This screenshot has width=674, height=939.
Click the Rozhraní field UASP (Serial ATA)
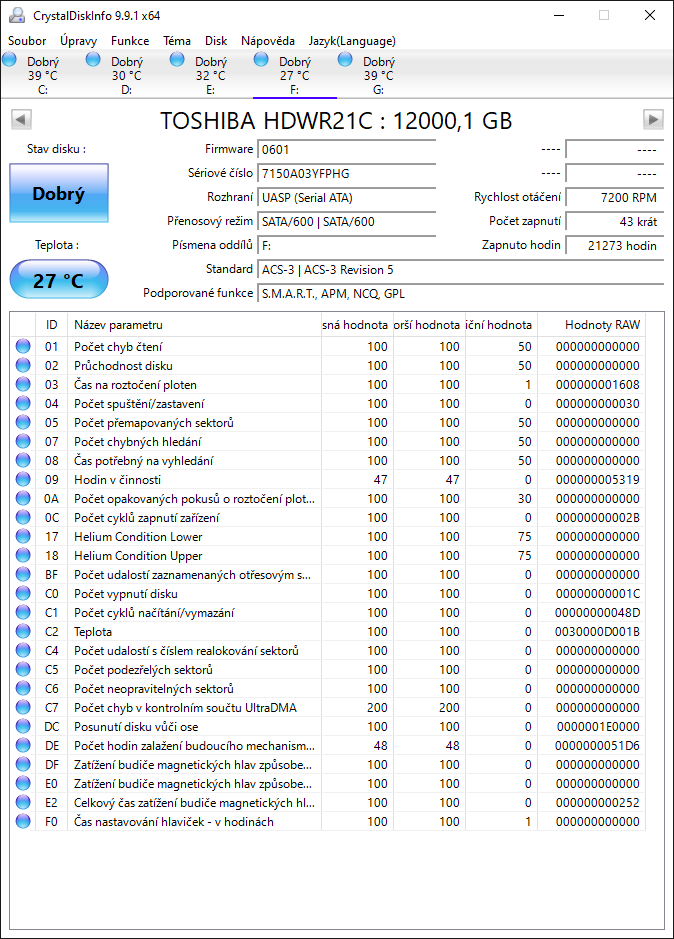[x=346, y=197]
